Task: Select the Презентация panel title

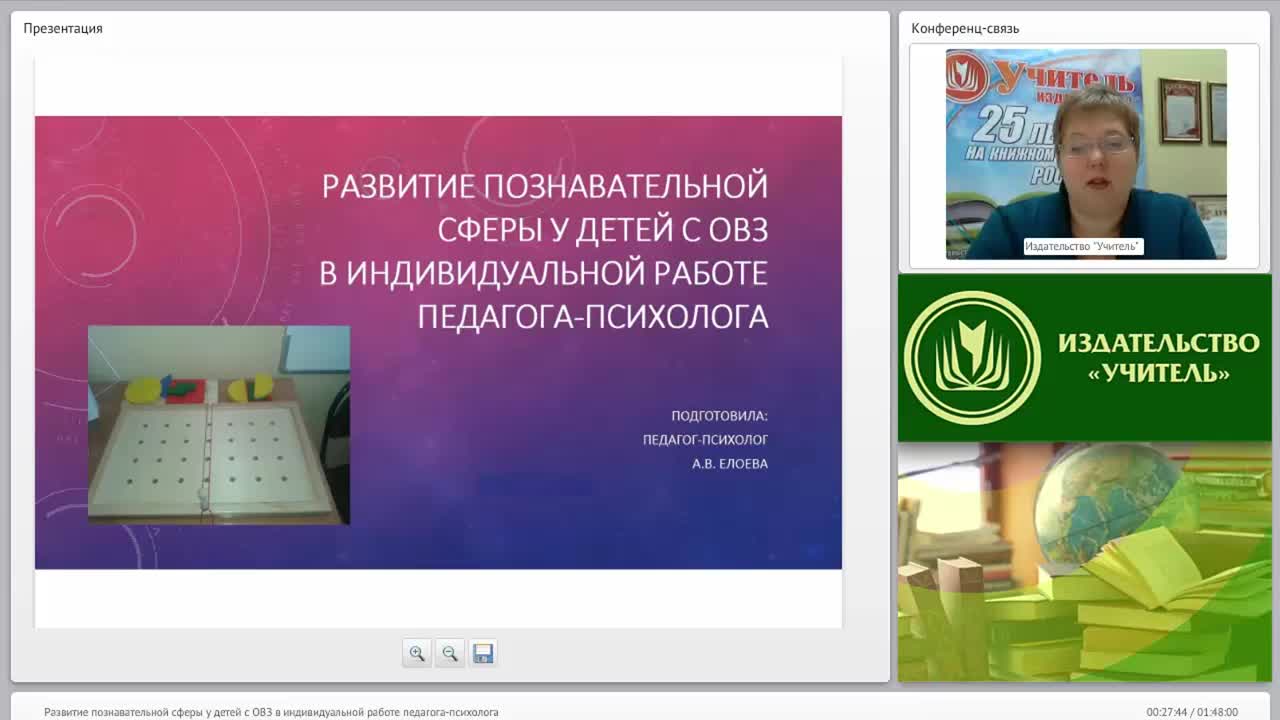Action: click(x=63, y=28)
